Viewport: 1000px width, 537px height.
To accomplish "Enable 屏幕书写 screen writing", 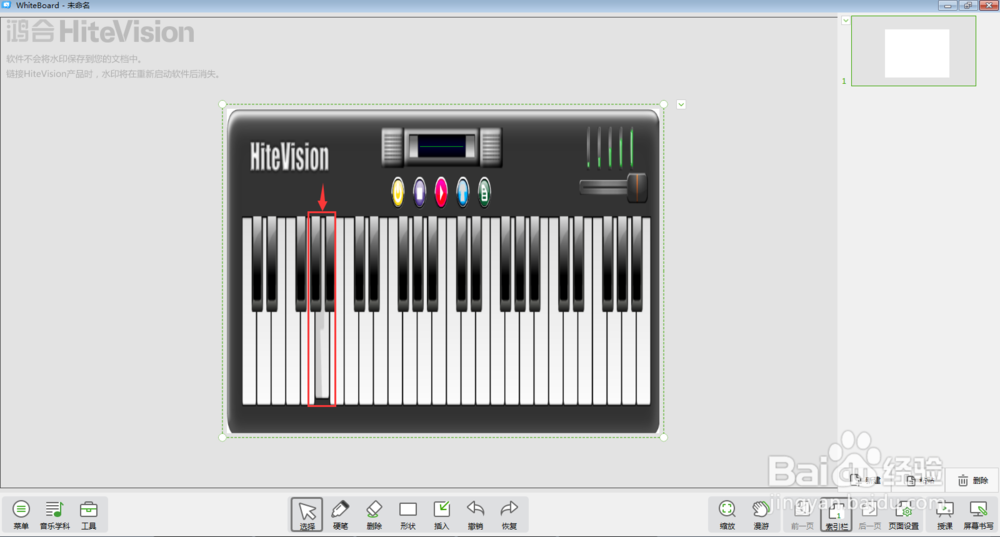I will (x=978, y=515).
